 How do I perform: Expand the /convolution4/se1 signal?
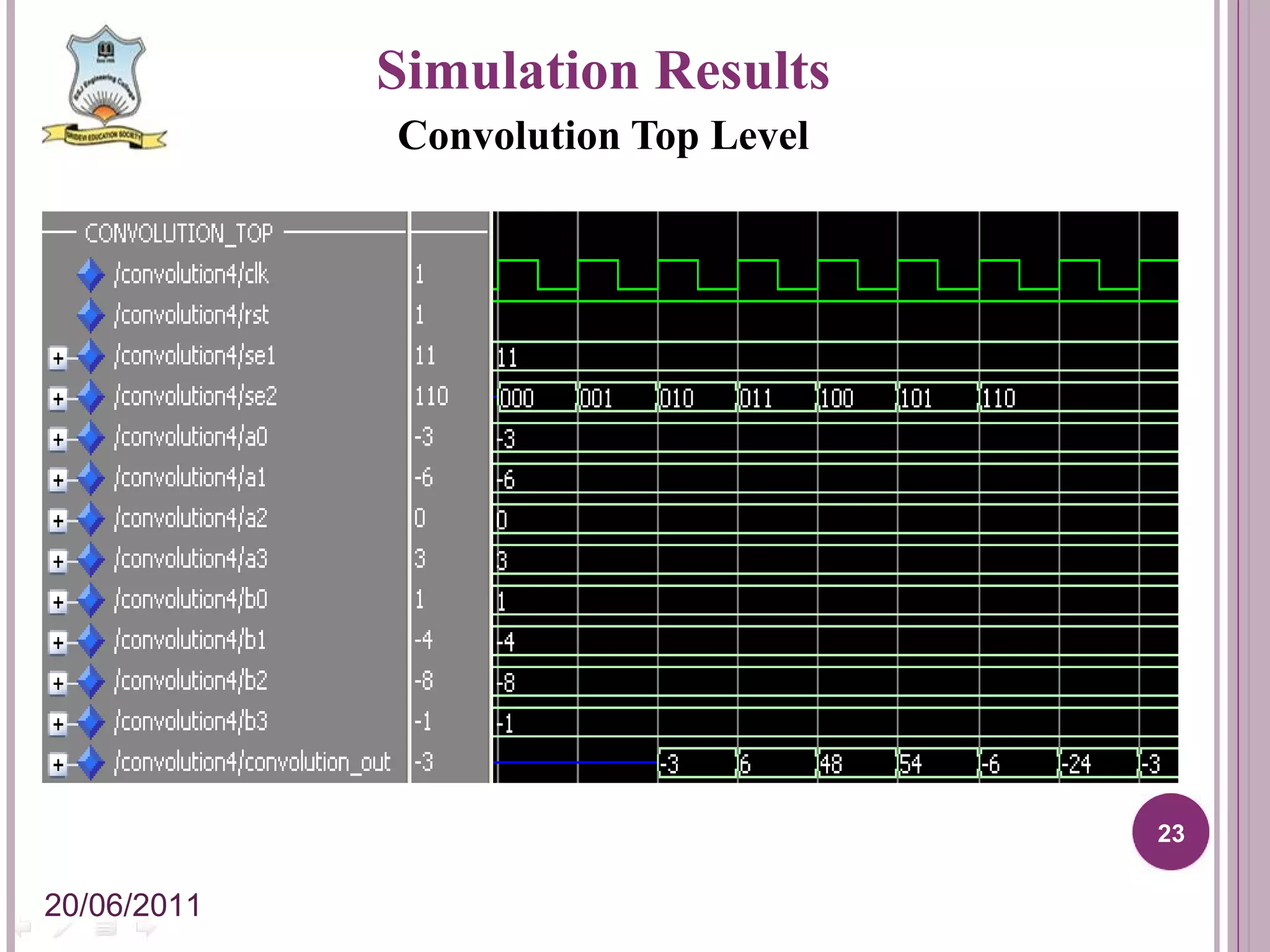click(58, 358)
